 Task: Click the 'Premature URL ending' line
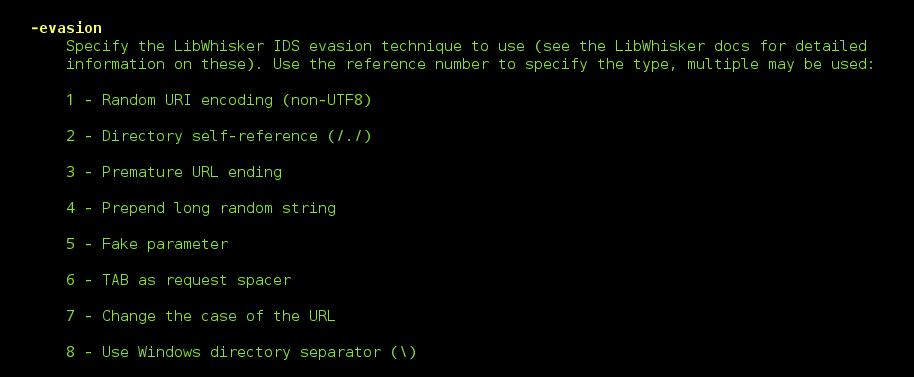(192, 172)
